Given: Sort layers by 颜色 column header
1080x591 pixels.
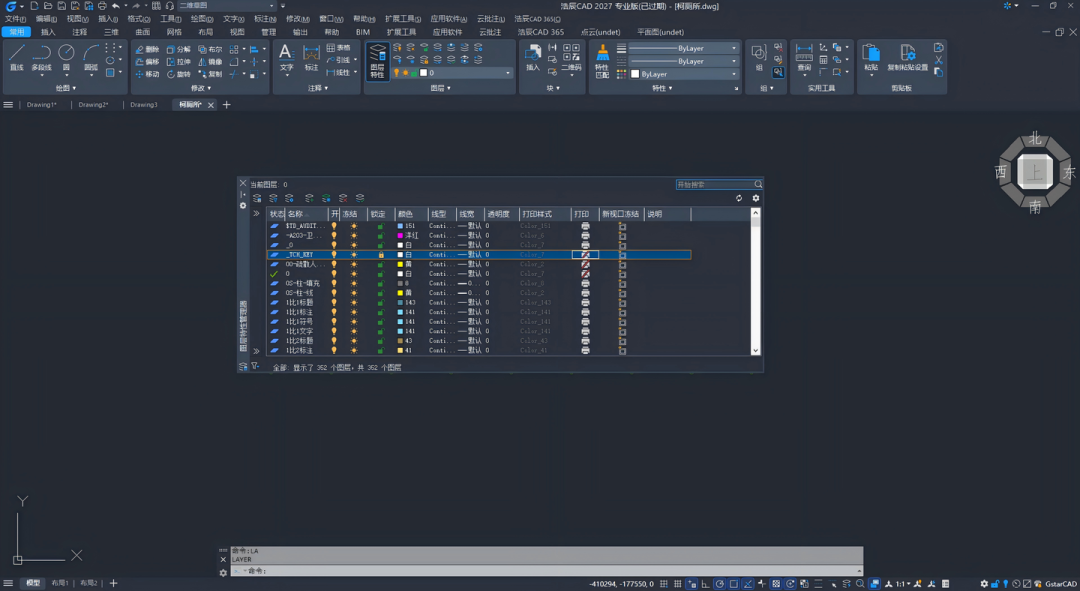Looking at the screenshot, I should (x=411, y=214).
